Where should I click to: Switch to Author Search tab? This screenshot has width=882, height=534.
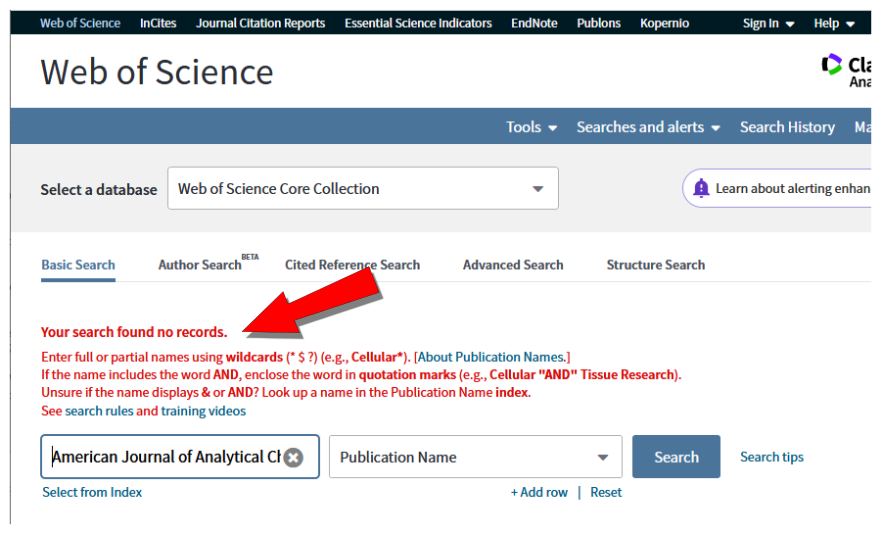[x=208, y=264]
